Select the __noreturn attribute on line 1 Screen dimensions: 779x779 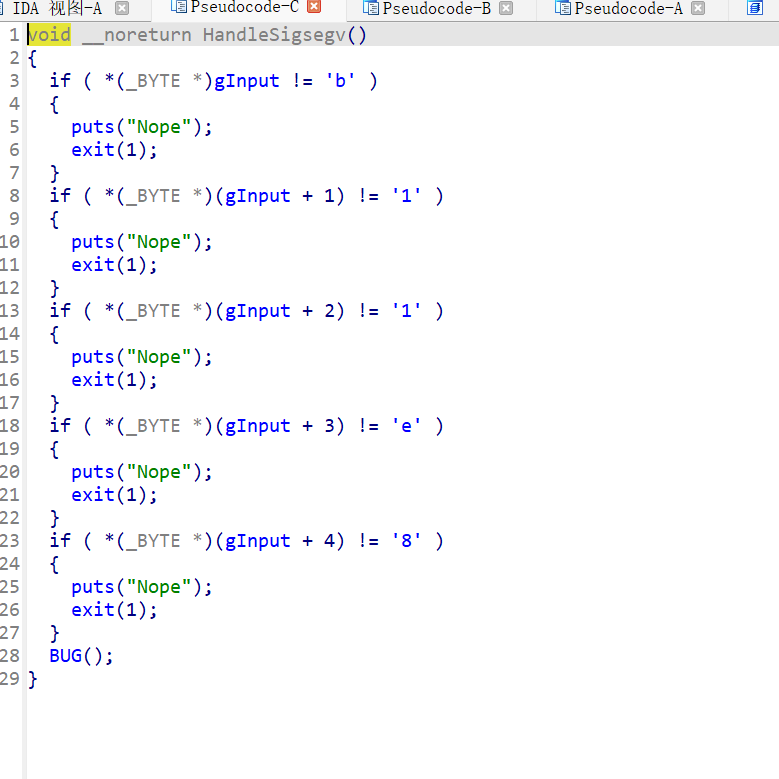pyautogui.click(x=137, y=35)
